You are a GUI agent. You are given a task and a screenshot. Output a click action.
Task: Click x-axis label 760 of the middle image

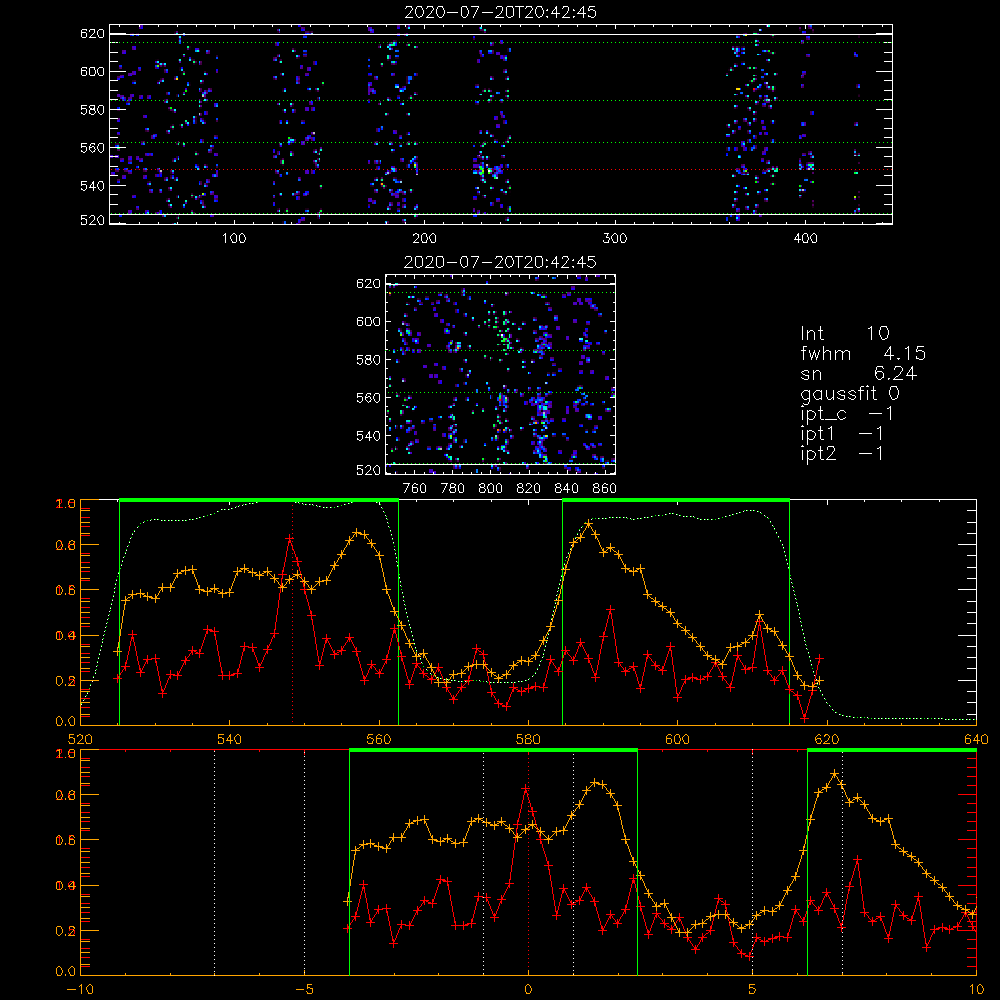[x=415, y=489]
